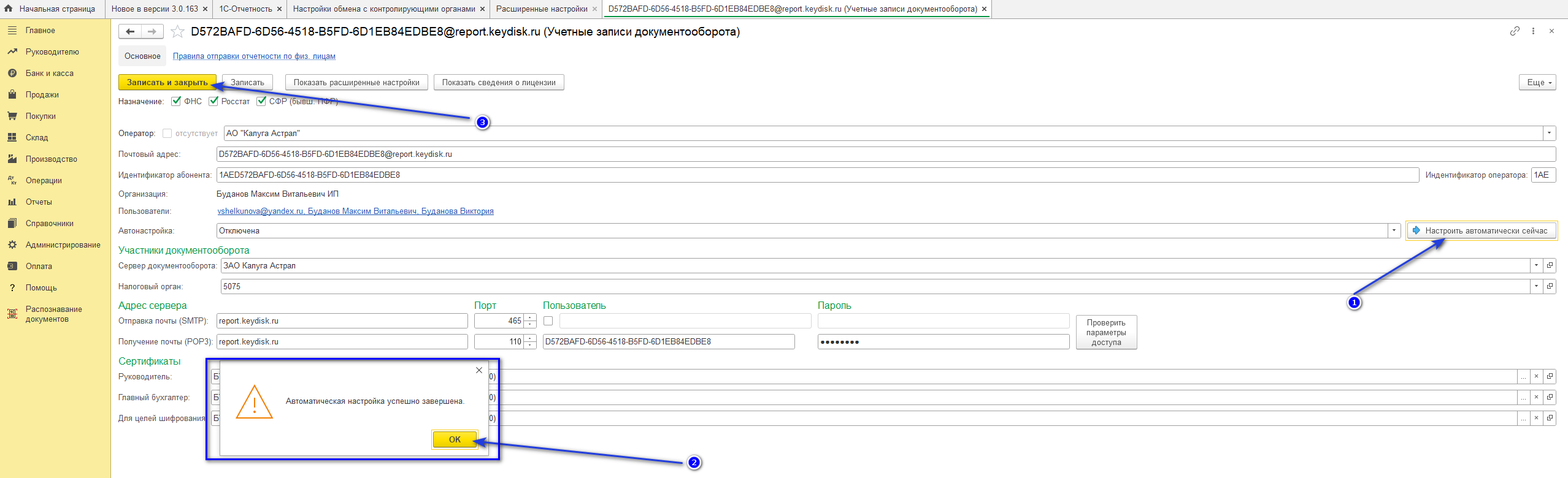Open Покупки cart section
The width and height of the screenshot is (1568, 478).
point(40,116)
